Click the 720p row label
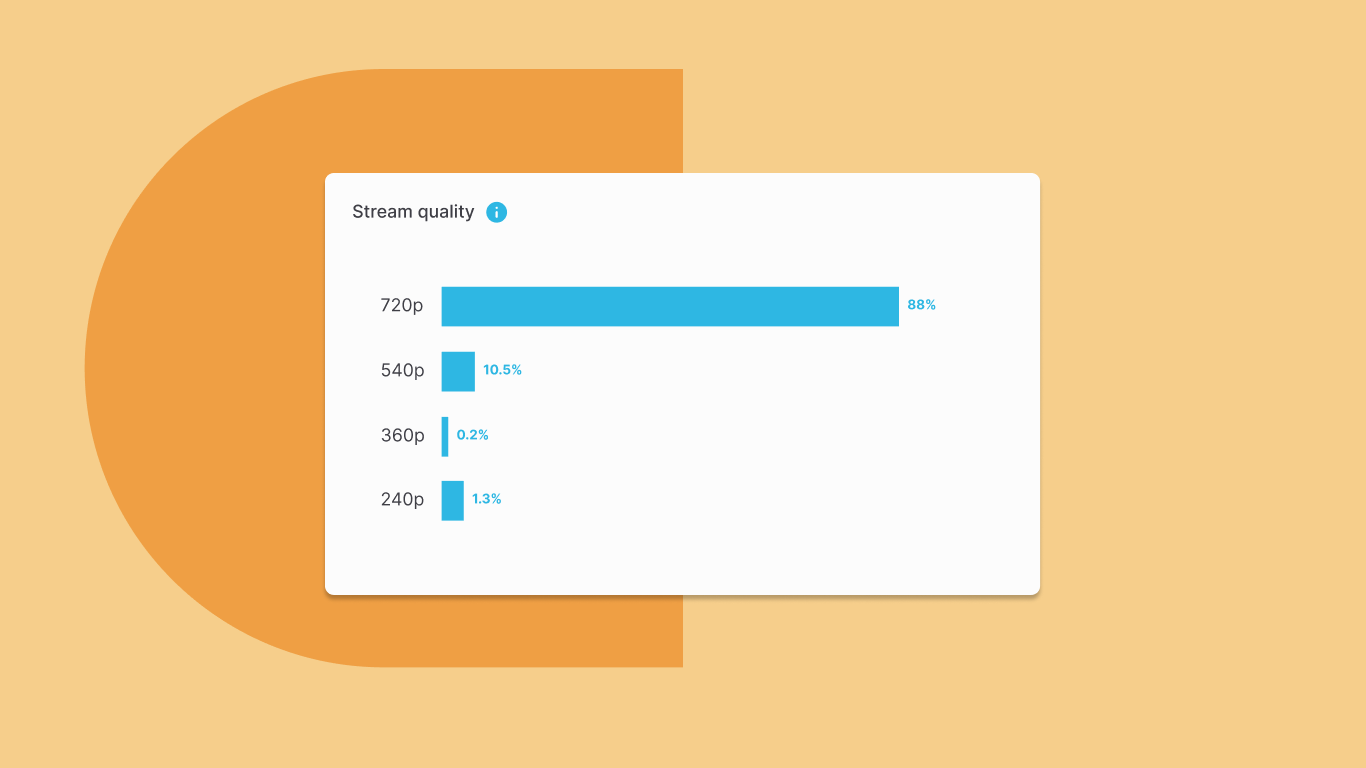 (402, 306)
